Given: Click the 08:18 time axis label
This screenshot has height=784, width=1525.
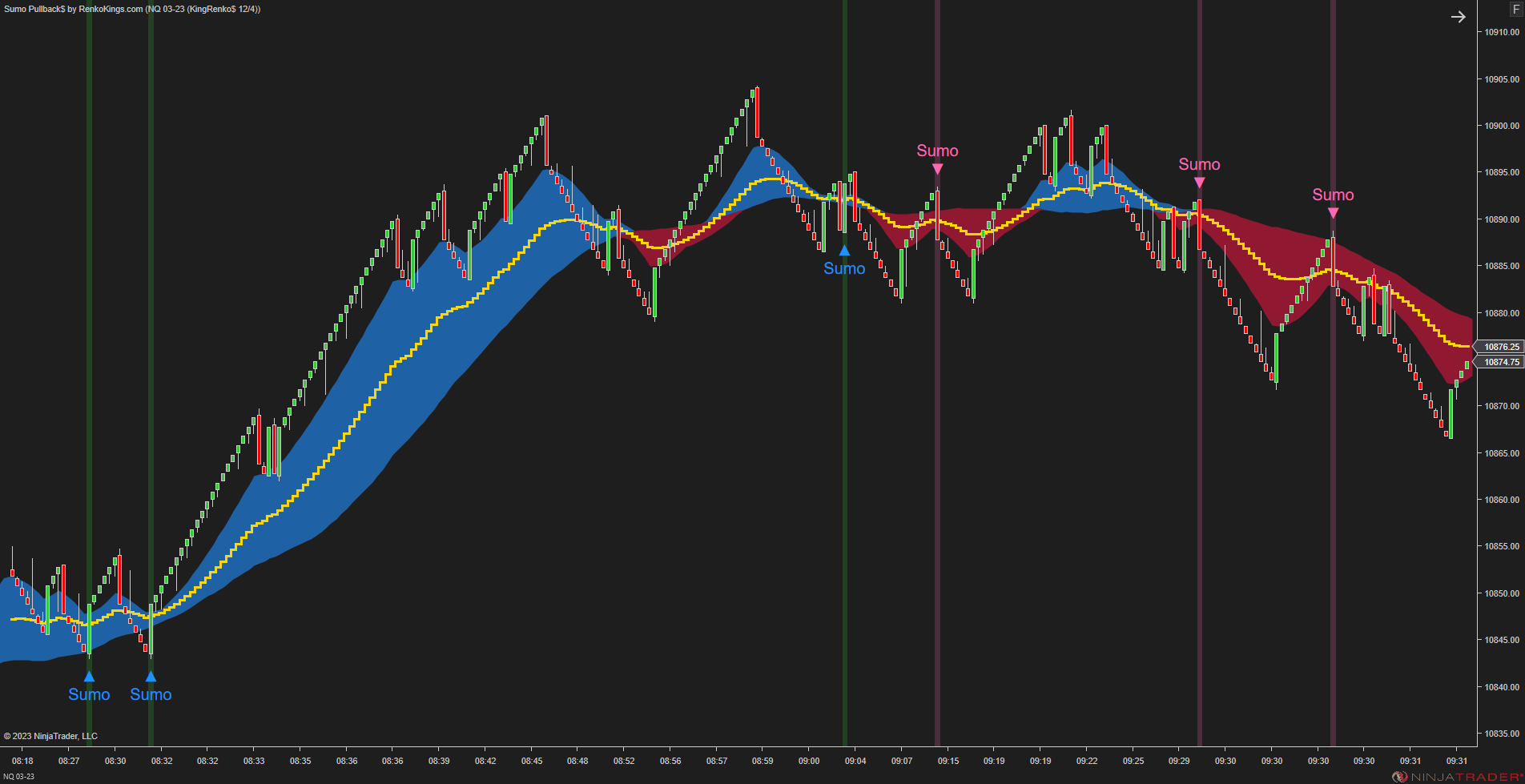Looking at the screenshot, I should click(22, 762).
